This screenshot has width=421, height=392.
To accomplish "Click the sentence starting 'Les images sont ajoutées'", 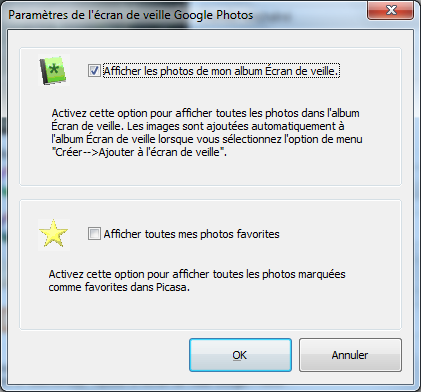I will [207, 139].
